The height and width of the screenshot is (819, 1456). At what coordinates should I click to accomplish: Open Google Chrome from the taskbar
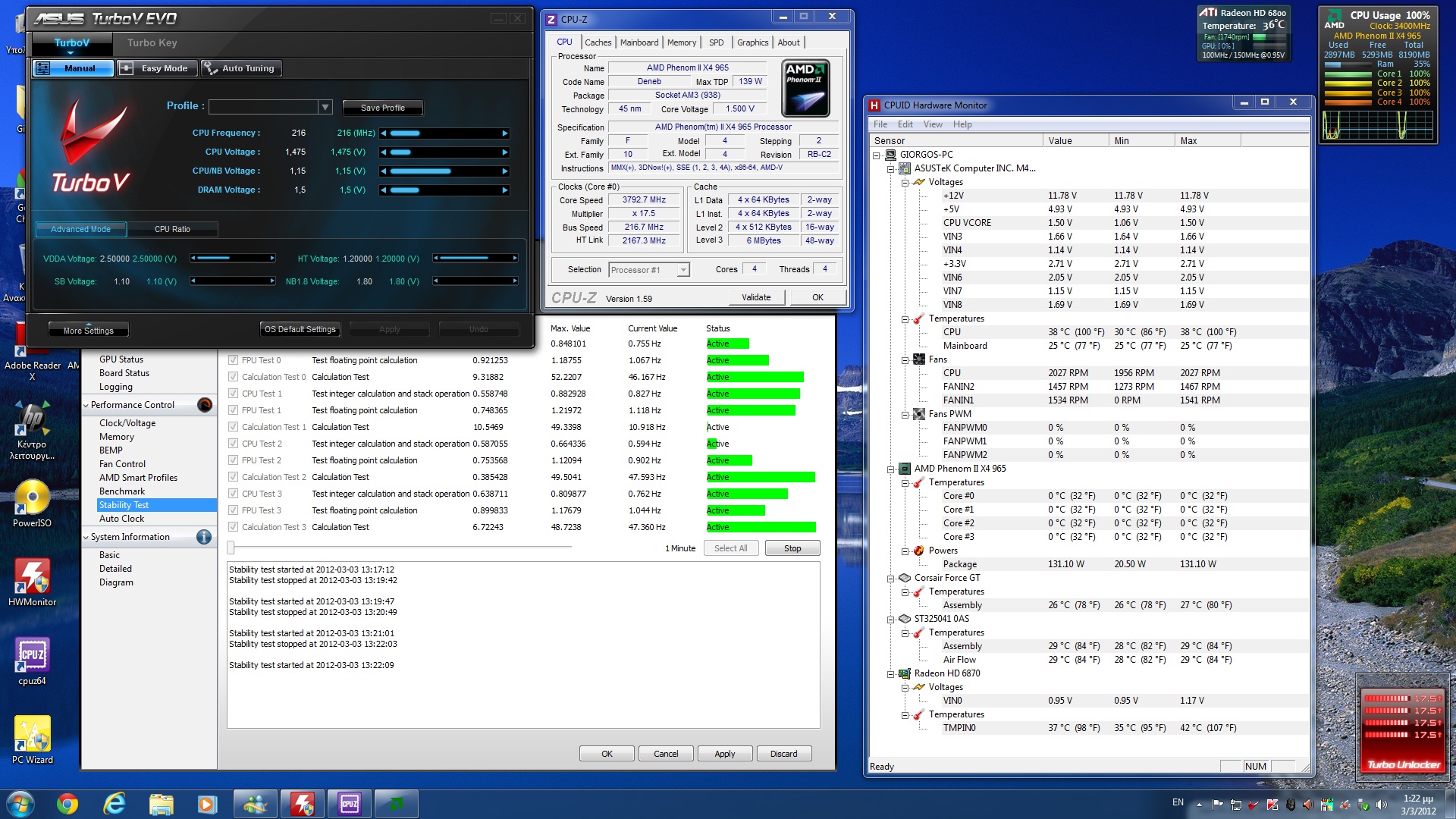[67, 803]
